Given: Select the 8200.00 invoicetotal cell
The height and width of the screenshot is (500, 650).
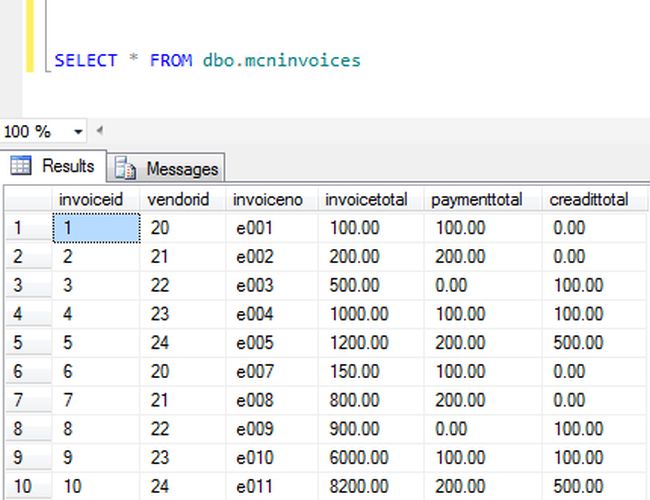Looking at the screenshot, I should pyautogui.click(x=359, y=486).
